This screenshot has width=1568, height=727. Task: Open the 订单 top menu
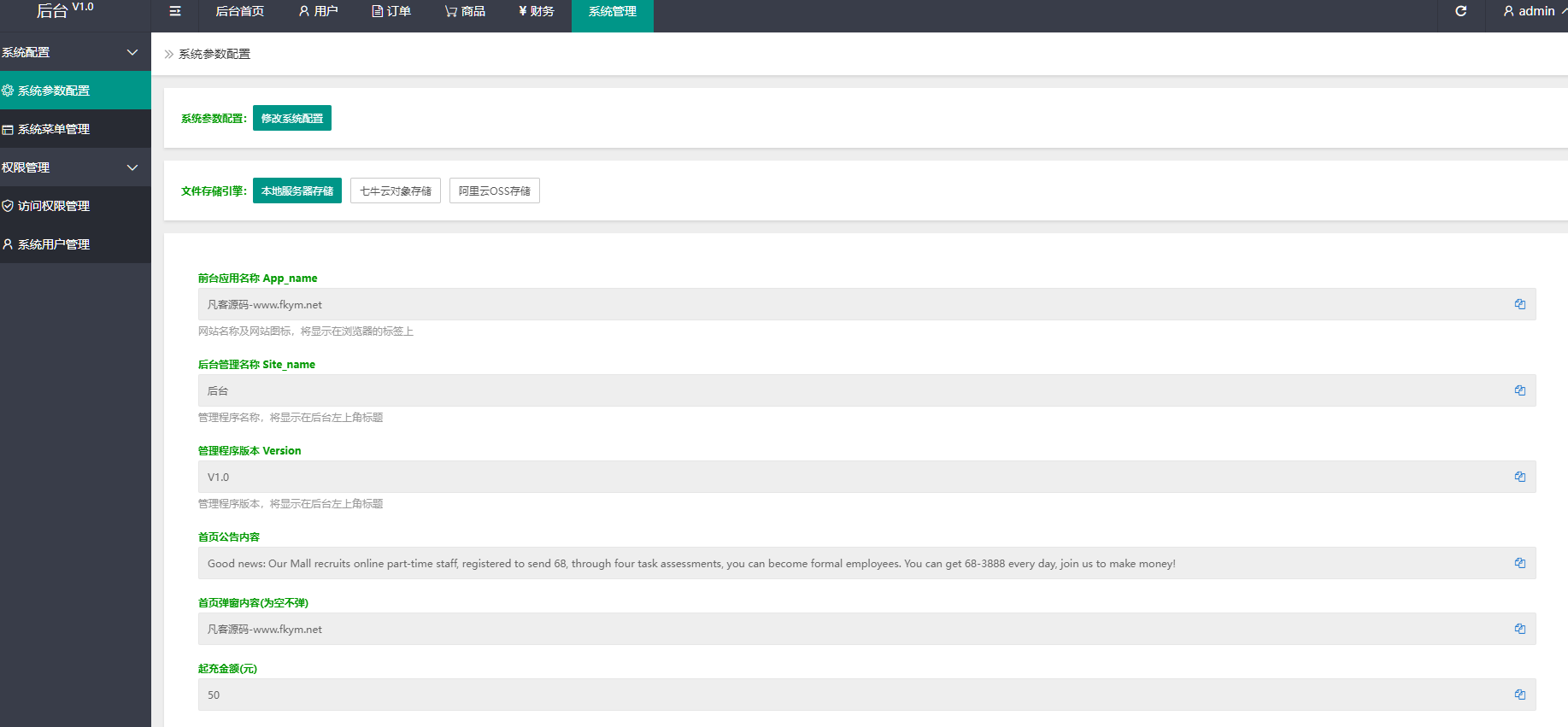(391, 11)
